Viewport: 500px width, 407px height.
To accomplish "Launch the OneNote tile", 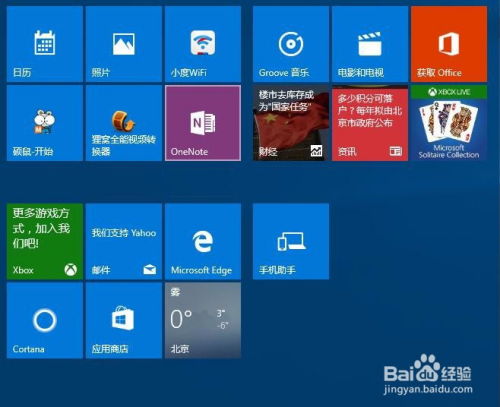I will (x=203, y=123).
